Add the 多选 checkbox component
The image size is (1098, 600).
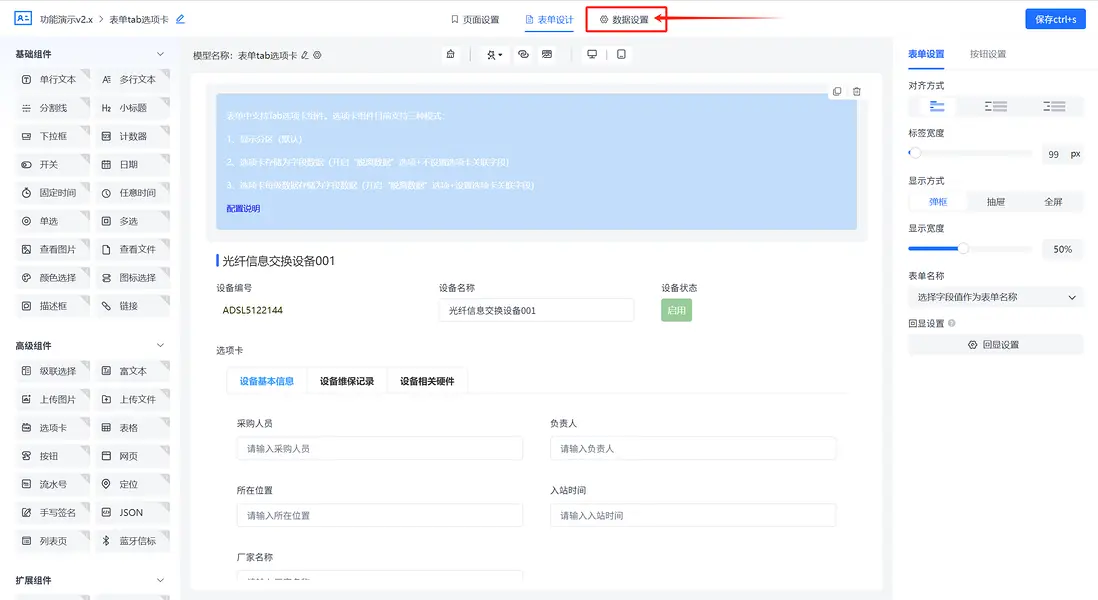(x=132, y=221)
